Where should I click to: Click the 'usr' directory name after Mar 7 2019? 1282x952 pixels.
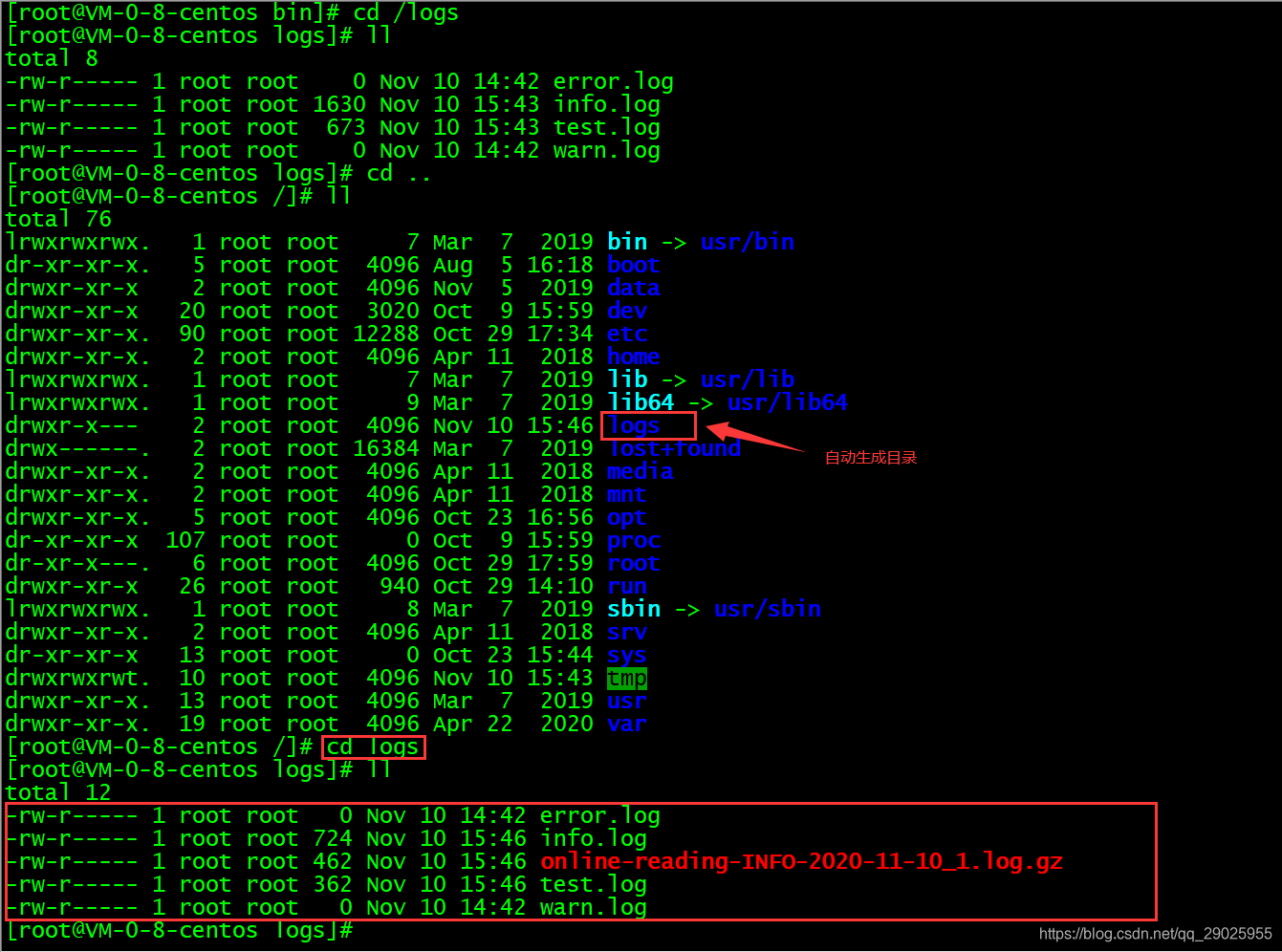click(x=627, y=702)
